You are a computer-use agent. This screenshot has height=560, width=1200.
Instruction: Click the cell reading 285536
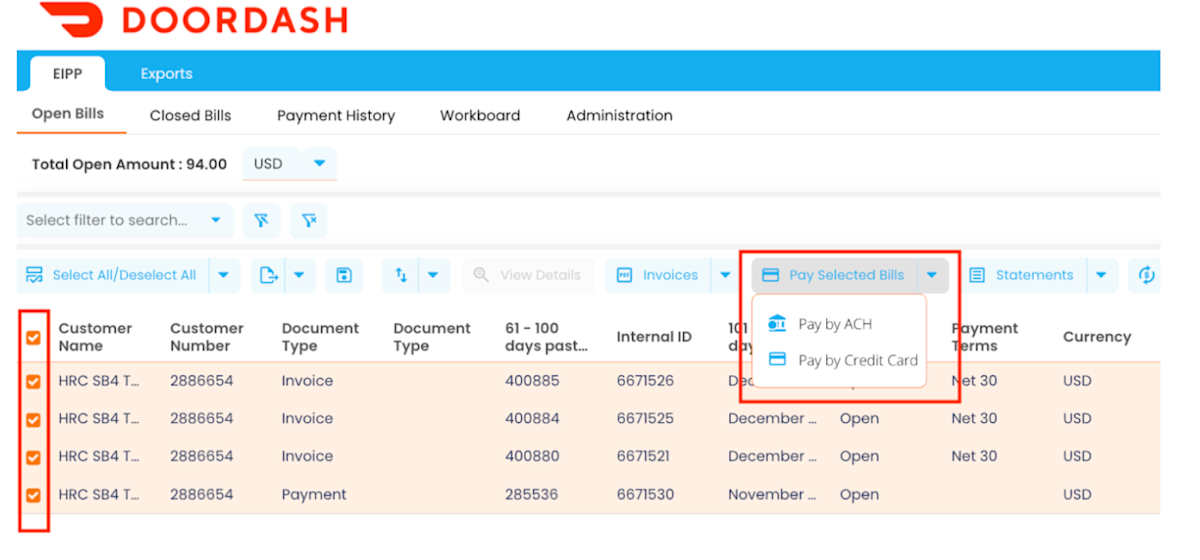click(532, 495)
